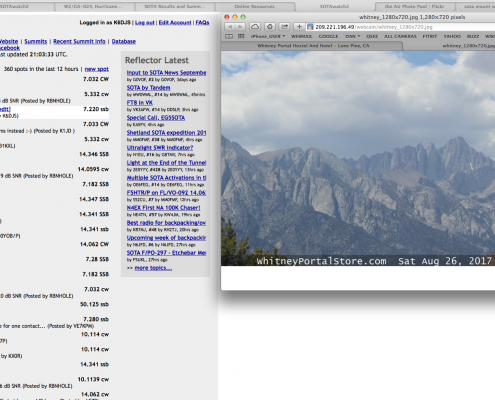Open the QSEE bookmark
The image size is (495, 400).
pos(372,36)
